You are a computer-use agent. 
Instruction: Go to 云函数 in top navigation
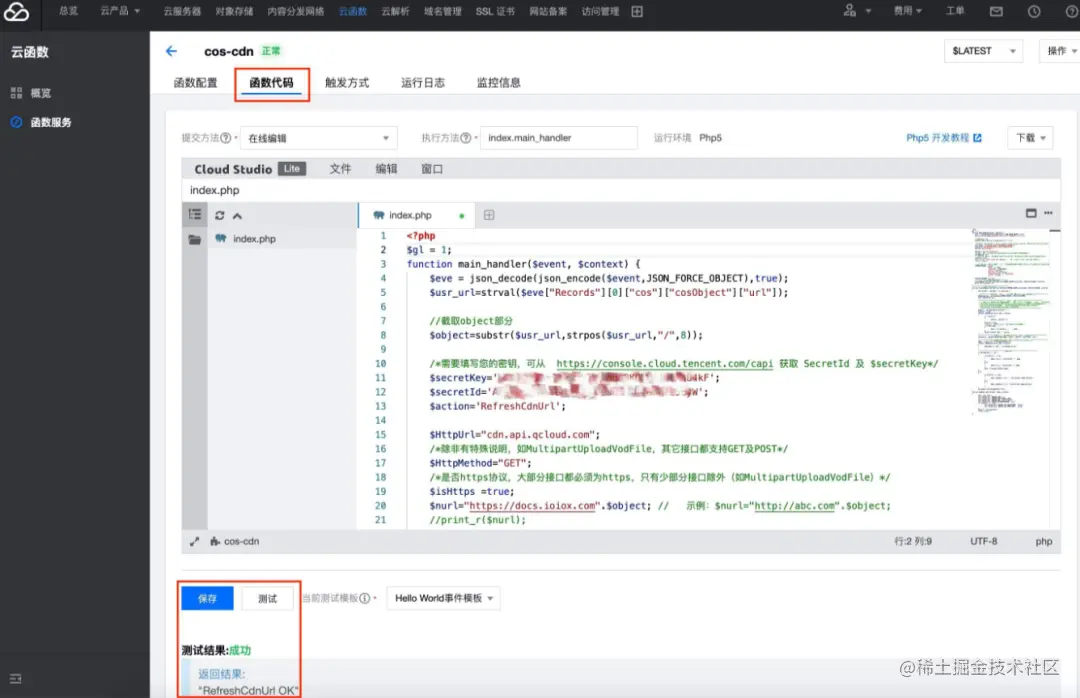353,11
